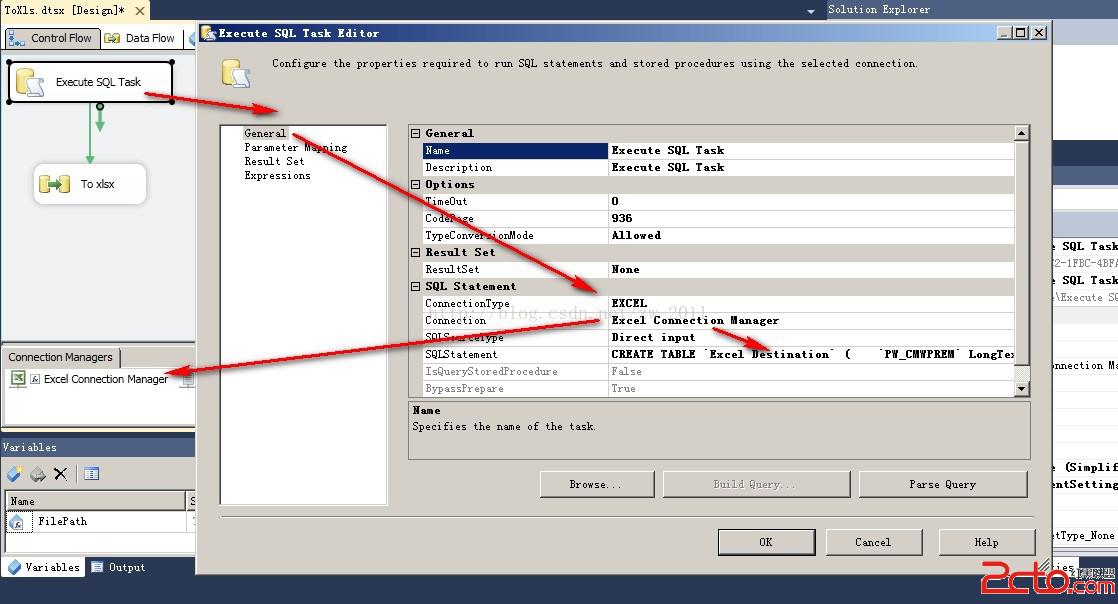Click the green Excel connection icon
The height and width of the screenshot is (604, 1118).
pyautogui.click(x=19, y=379)
